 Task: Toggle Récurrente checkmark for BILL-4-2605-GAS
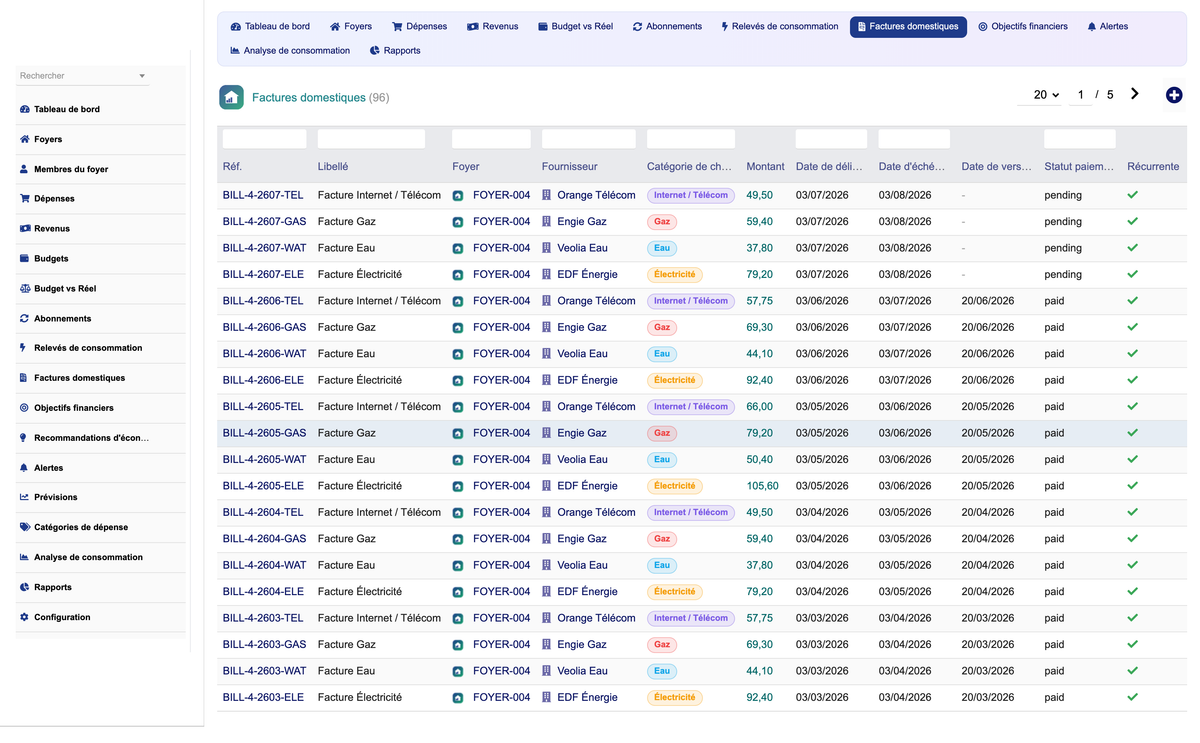(x=1132, y=433)
